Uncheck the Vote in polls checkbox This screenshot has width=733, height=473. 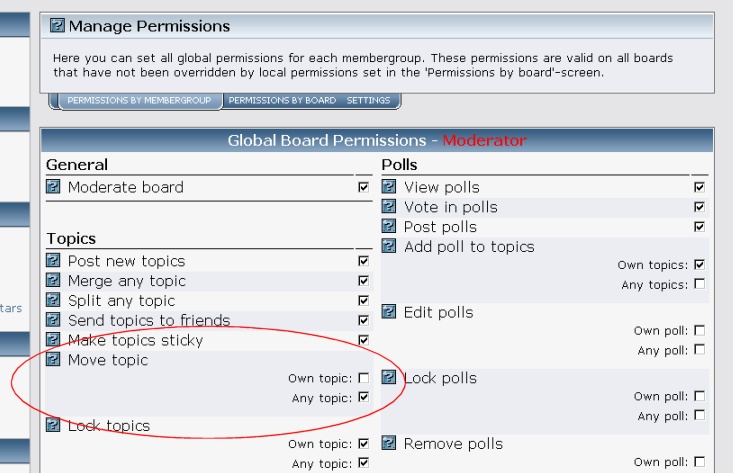(699, 207)
